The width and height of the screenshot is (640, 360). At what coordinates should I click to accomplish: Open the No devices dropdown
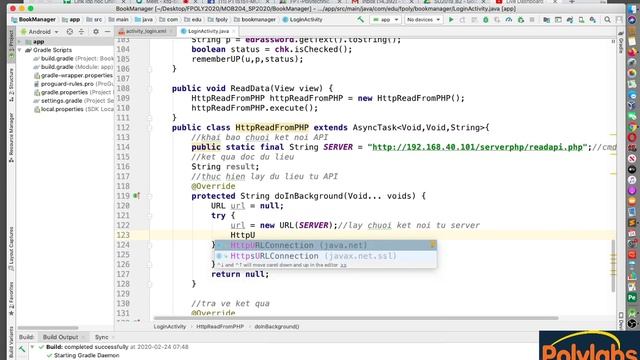423,20
